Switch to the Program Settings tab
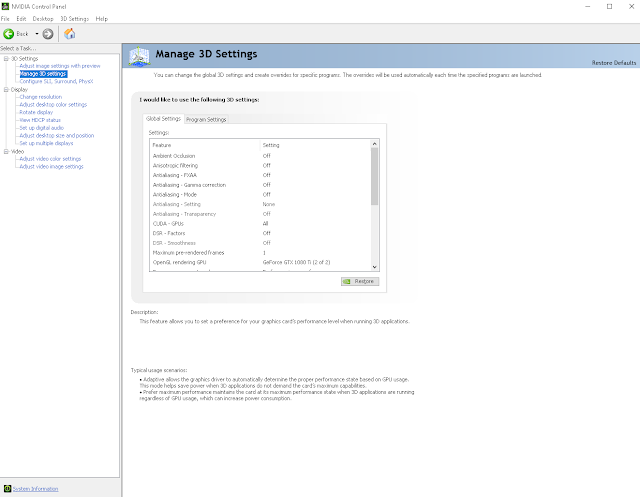Screen dimensions: 640x497 click(x=206, y=120)
